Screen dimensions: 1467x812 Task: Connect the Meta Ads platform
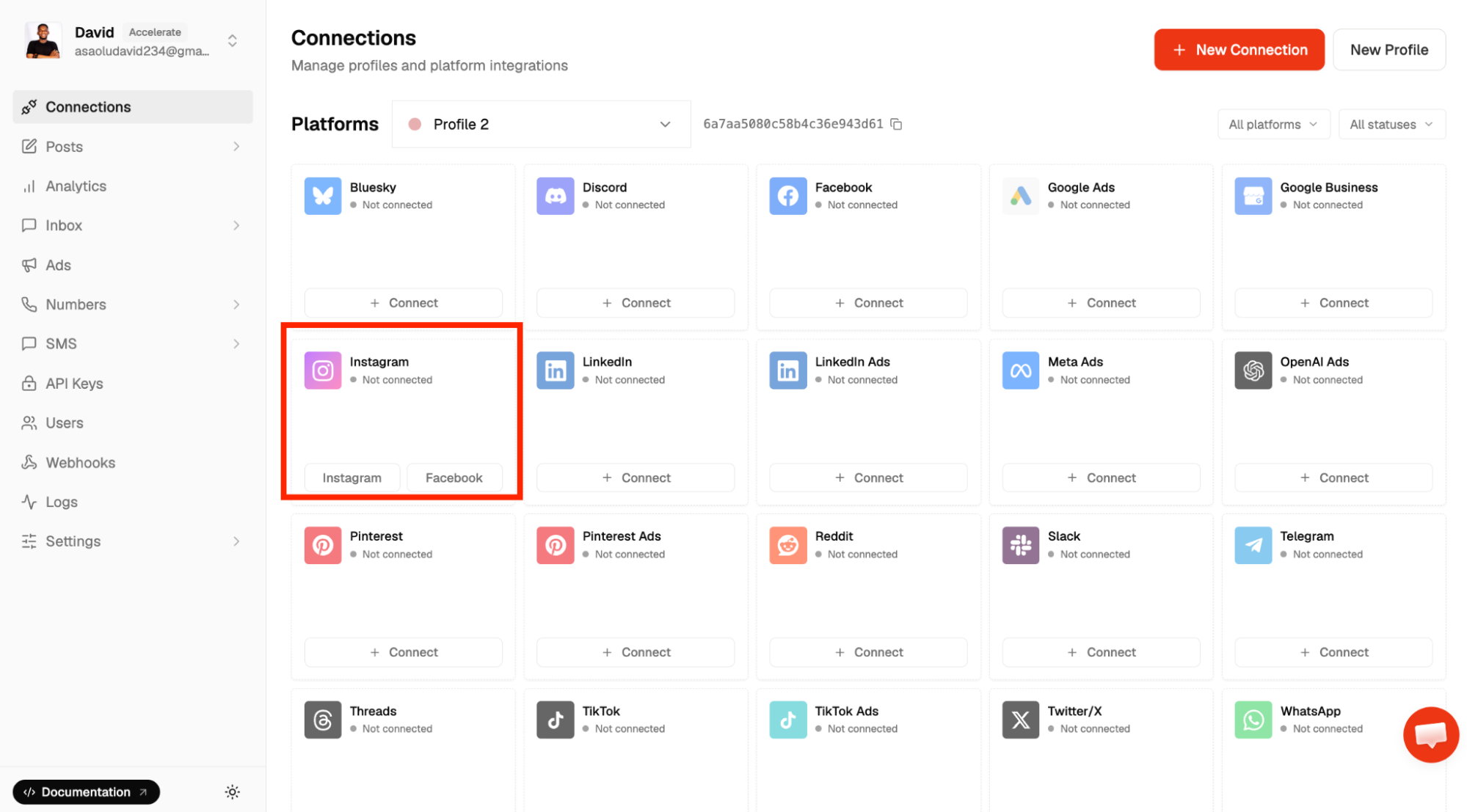click(1101, 478)
